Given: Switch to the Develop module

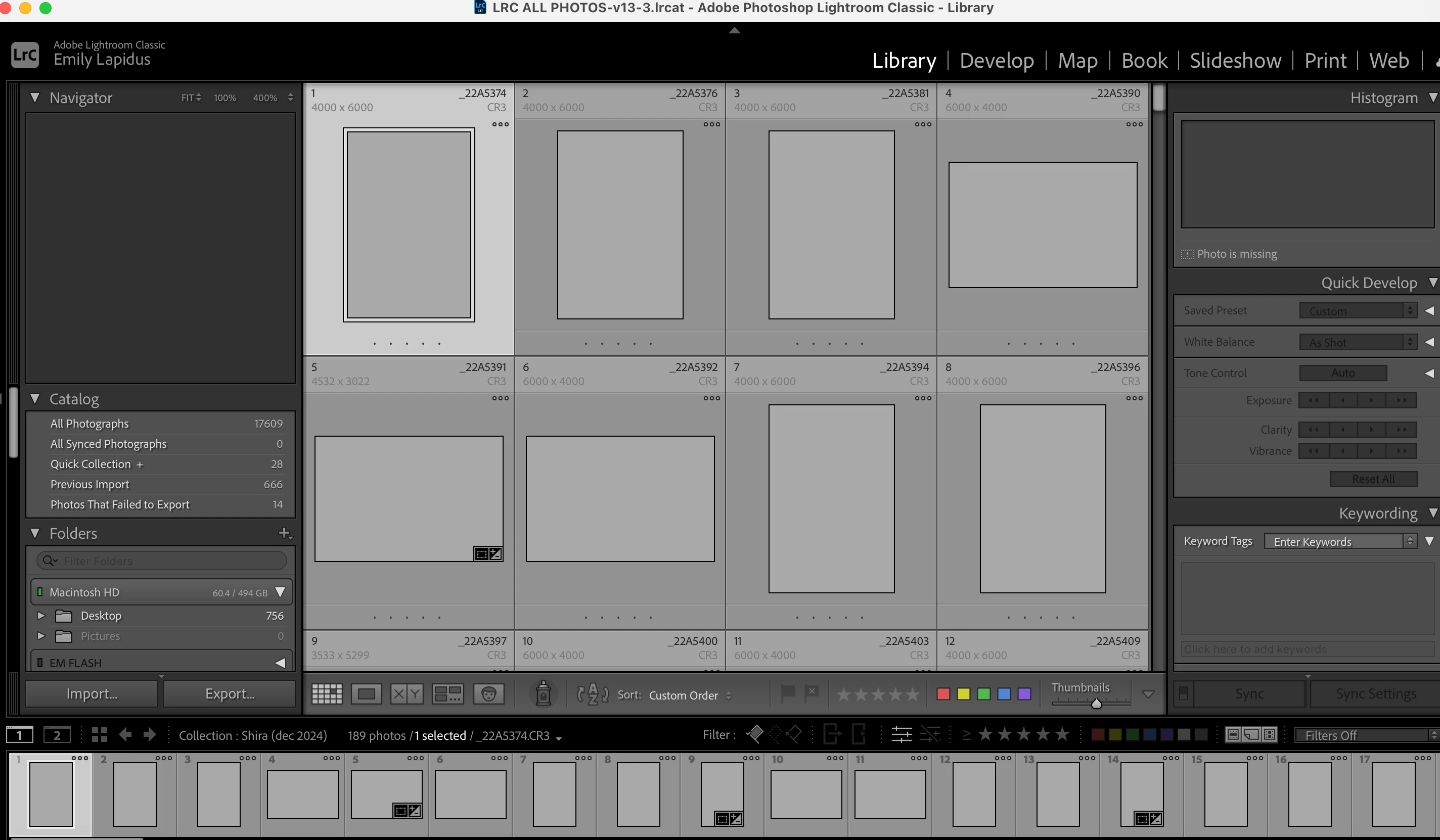Looking at the screenshot, I should [997, 60].
